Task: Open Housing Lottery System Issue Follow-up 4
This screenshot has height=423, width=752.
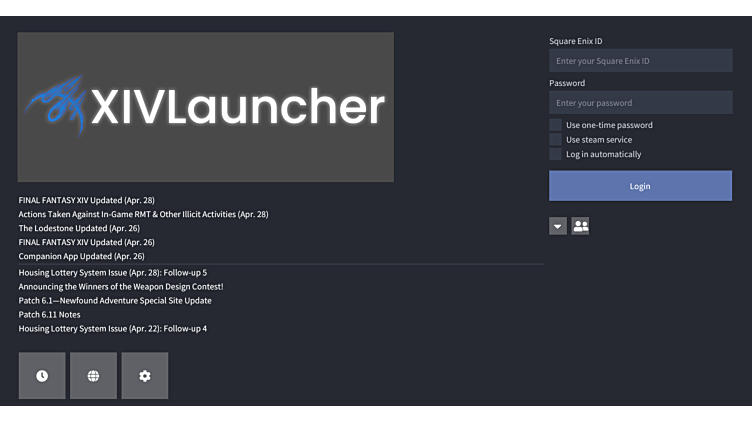Action: coord(113,329)
